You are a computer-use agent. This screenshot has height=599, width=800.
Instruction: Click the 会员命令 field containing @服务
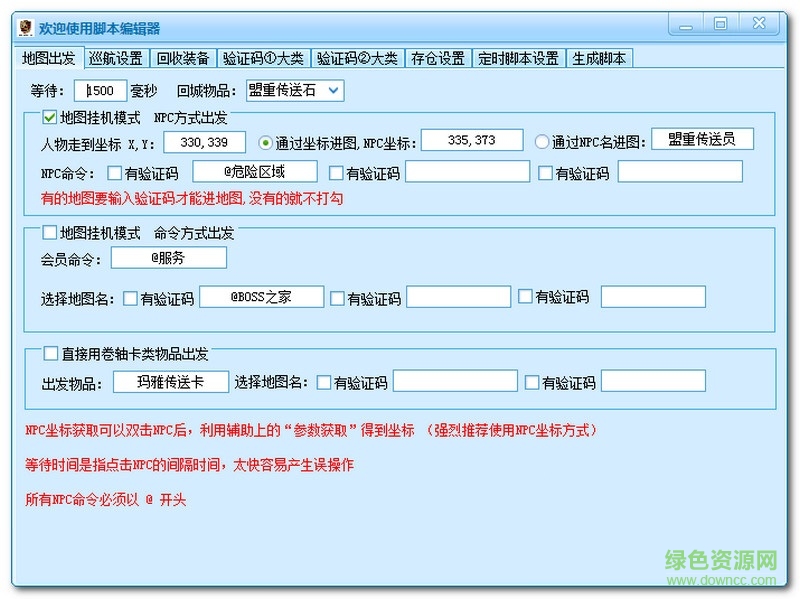tap(168, 257)
